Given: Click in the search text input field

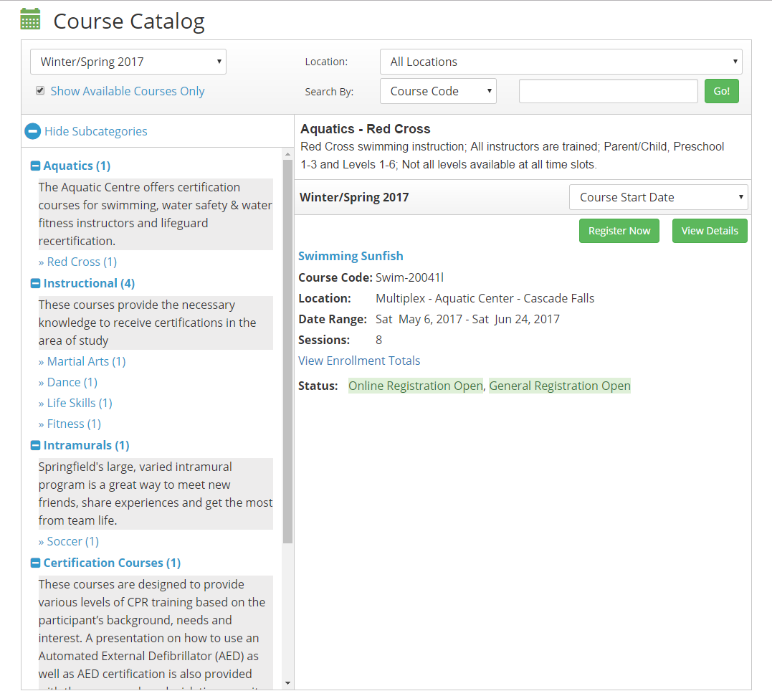Looking at the screenshot, I should (x=608, y=91).
